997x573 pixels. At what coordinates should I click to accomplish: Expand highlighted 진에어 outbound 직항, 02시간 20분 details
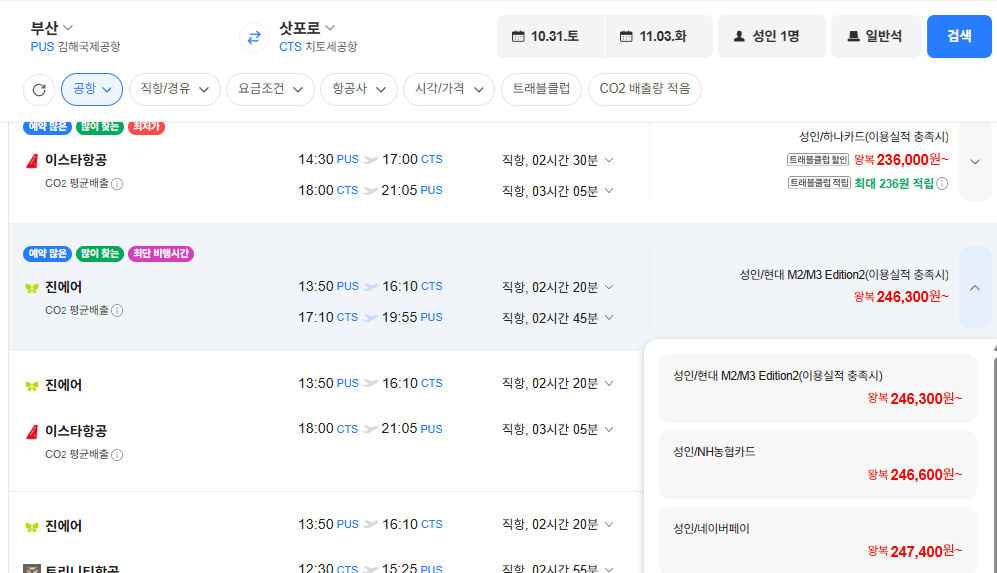(x=609, y=287)
